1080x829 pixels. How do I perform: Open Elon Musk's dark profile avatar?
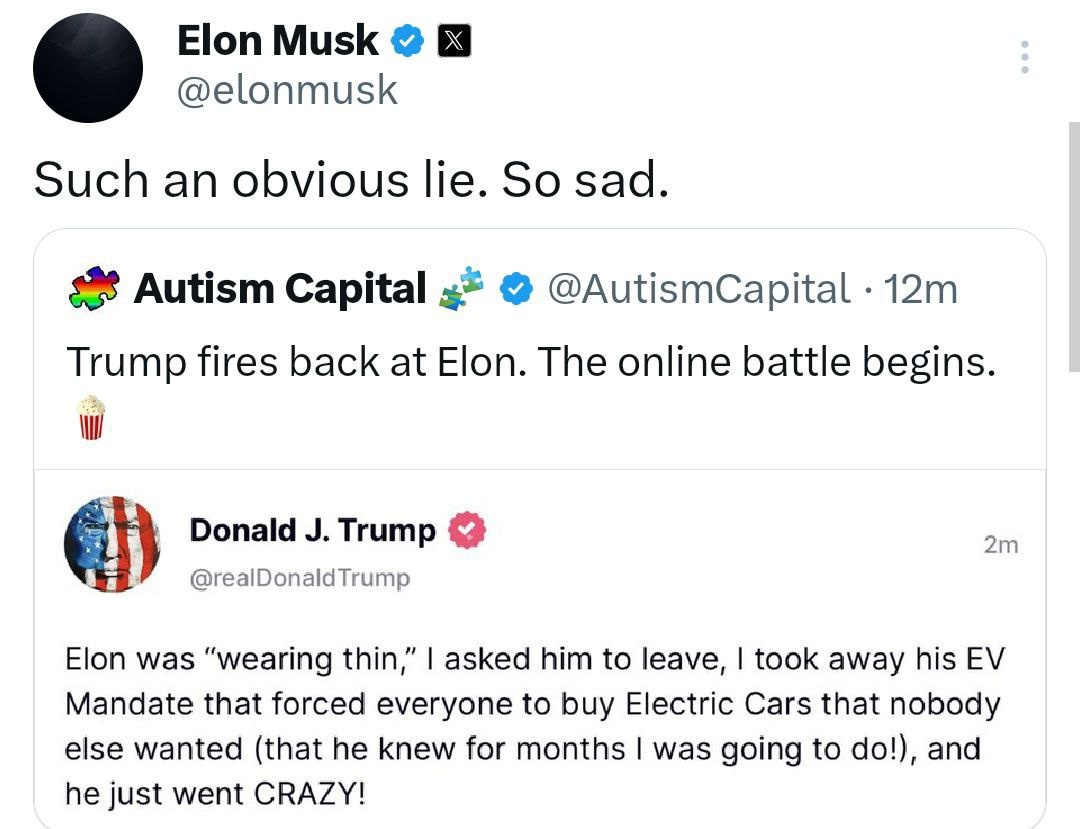click(88, 69)
